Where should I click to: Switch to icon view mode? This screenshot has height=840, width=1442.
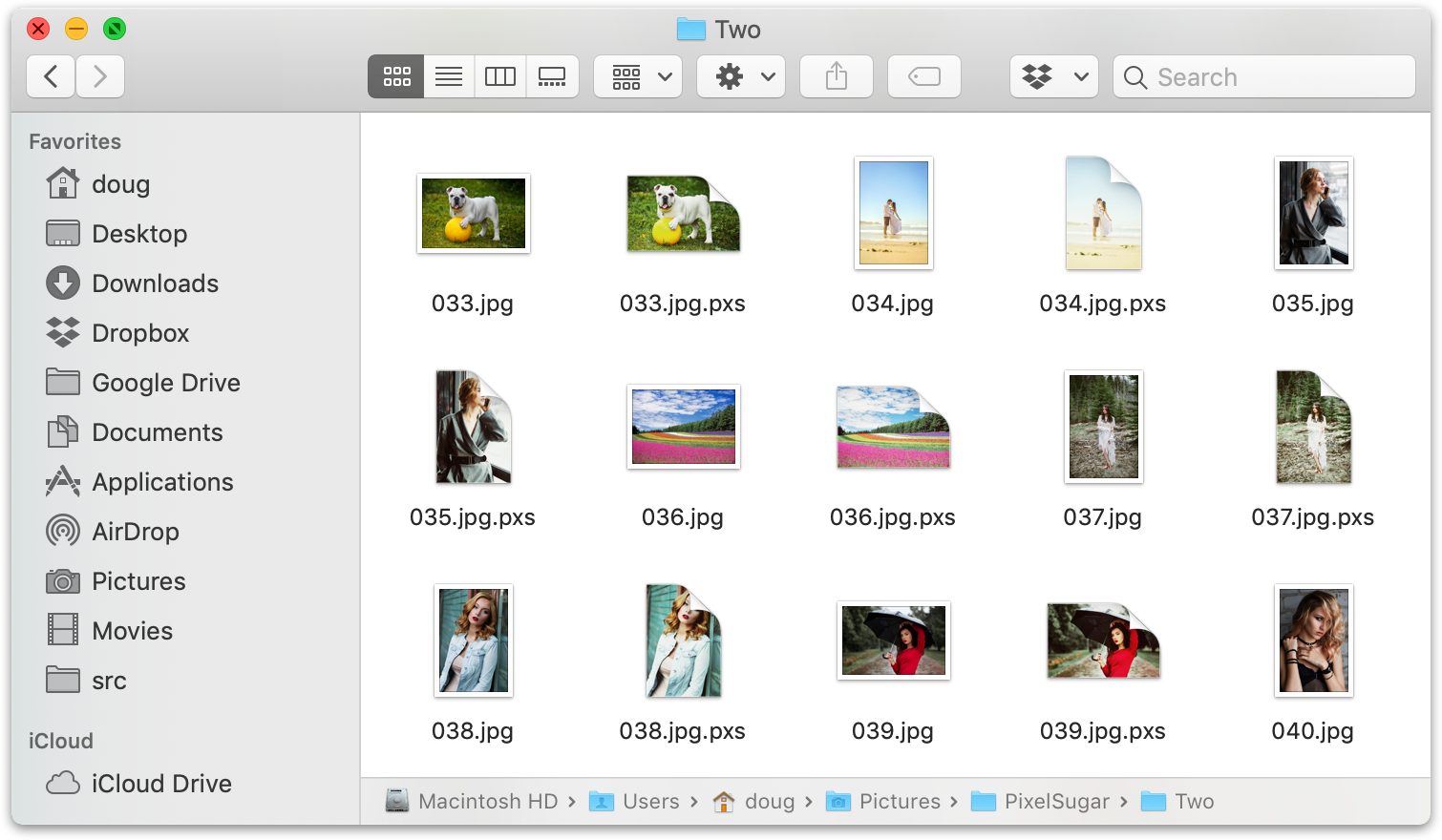(x=396, y=76)
